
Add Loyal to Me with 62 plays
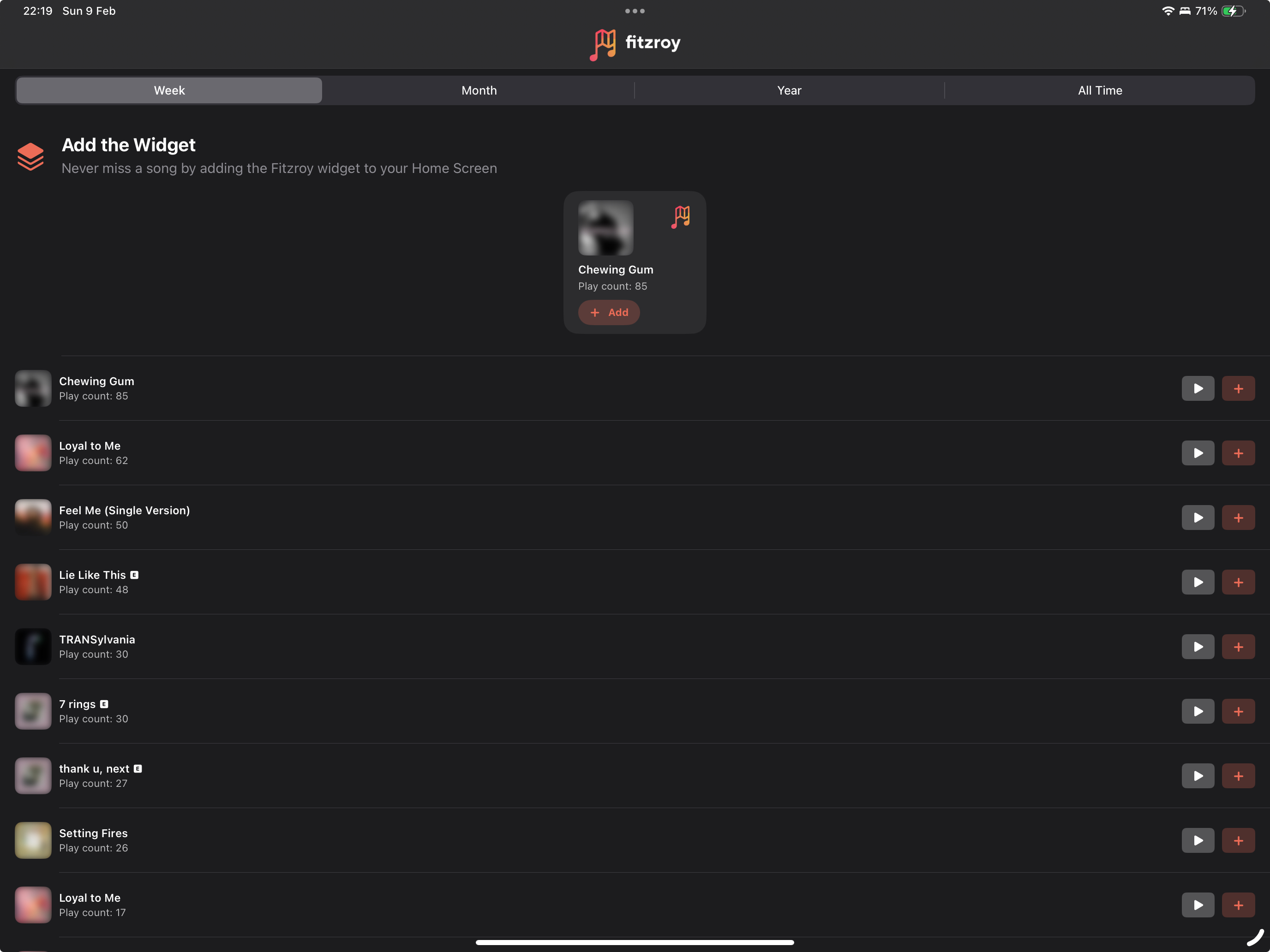[1238, 453]
